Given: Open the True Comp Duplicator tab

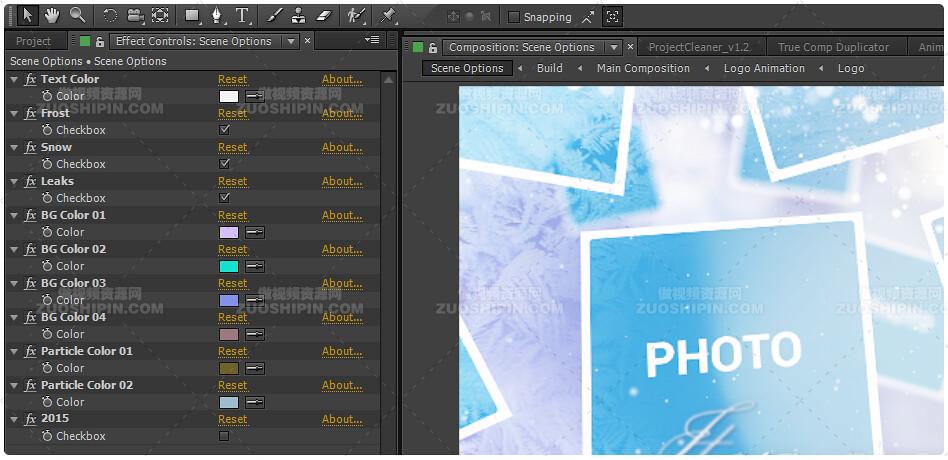Looking at the screenshot, I should 833,47.
